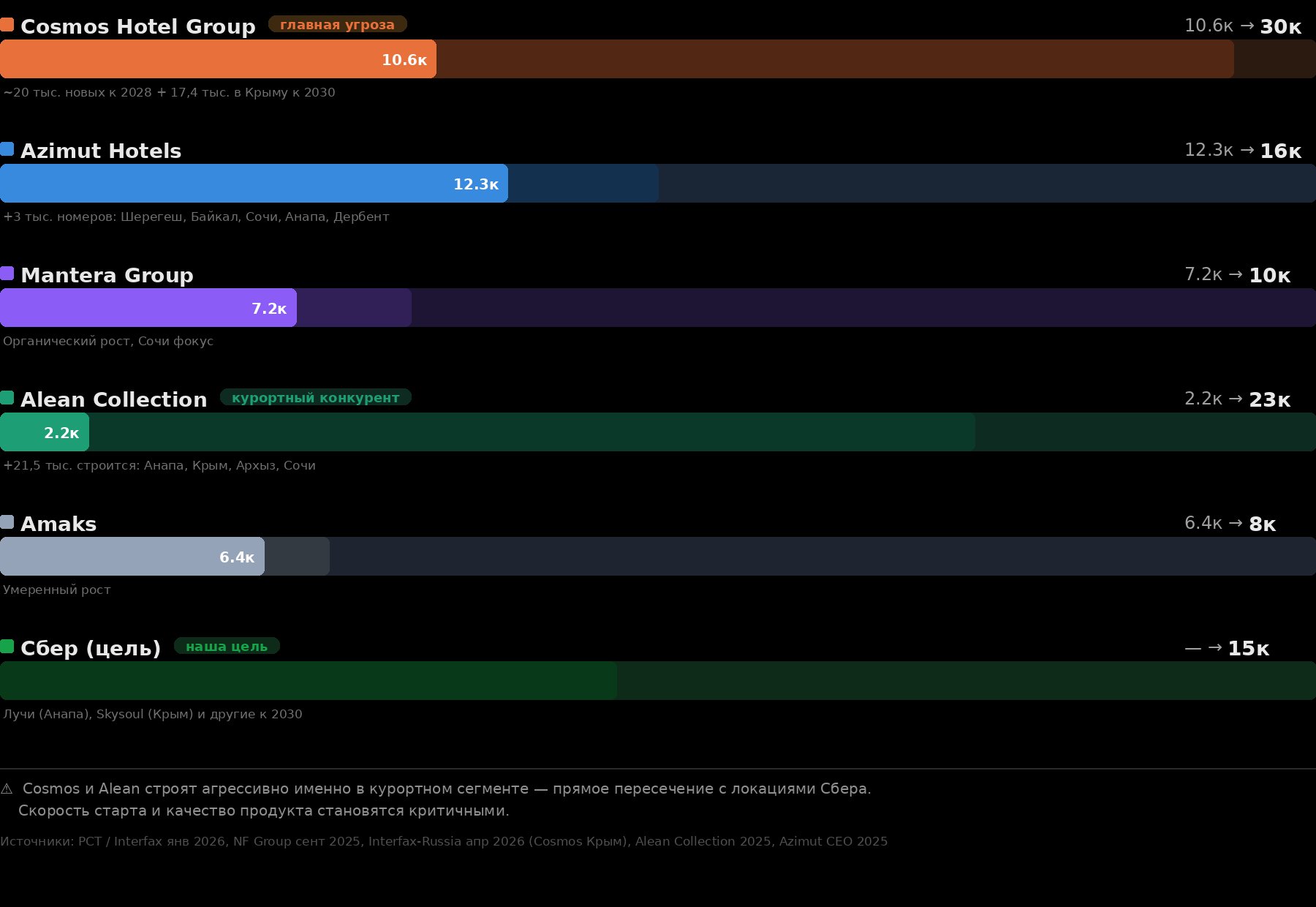This screenshot has height=907, width=1316.
Task: Click the orange square beside Cosmos Hotel Group
Action: point(7,25)
